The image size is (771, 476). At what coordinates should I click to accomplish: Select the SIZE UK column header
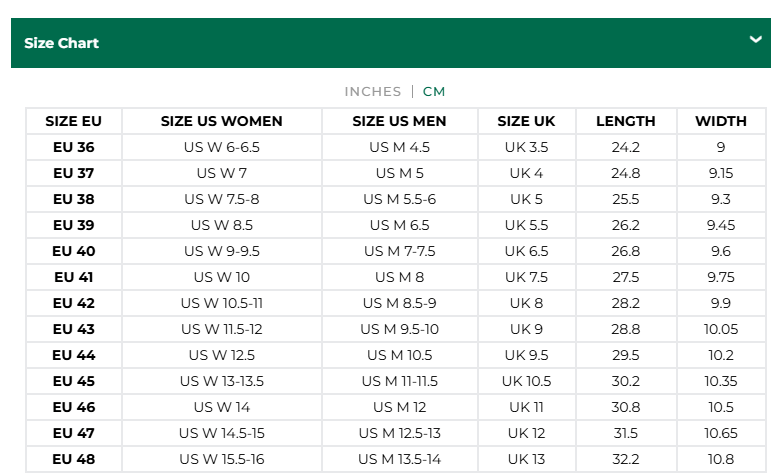[x=526, y=121]
